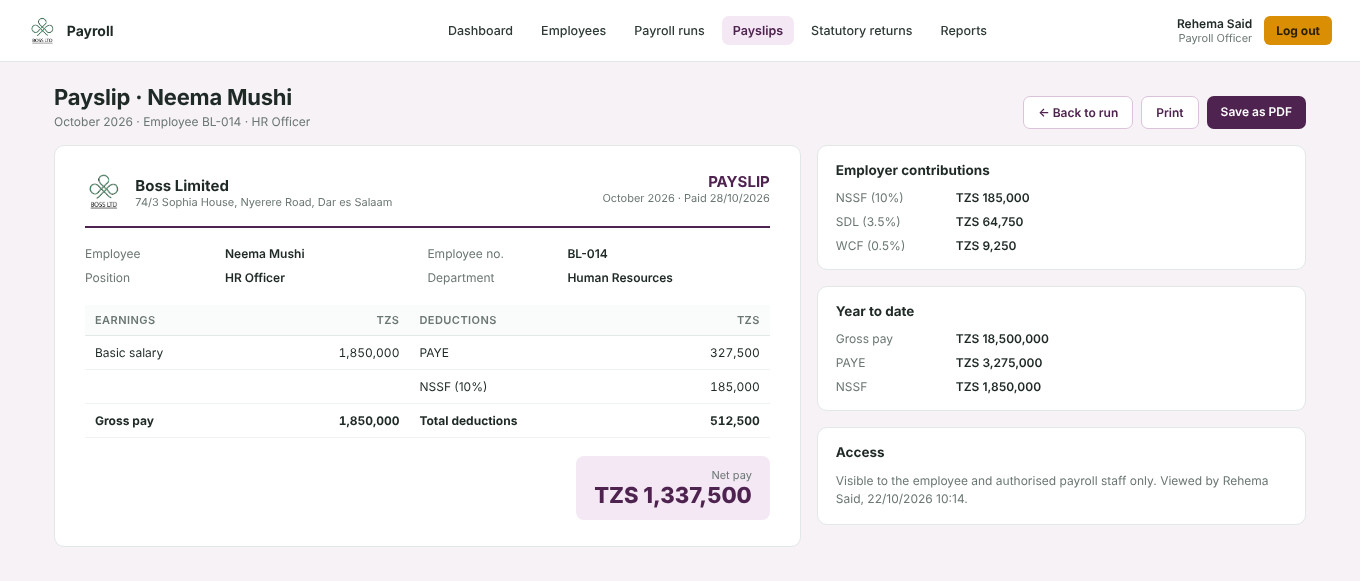Click the Basic salary row label
This screenshot has width=1360, height=581.
[x=129, y=353]
